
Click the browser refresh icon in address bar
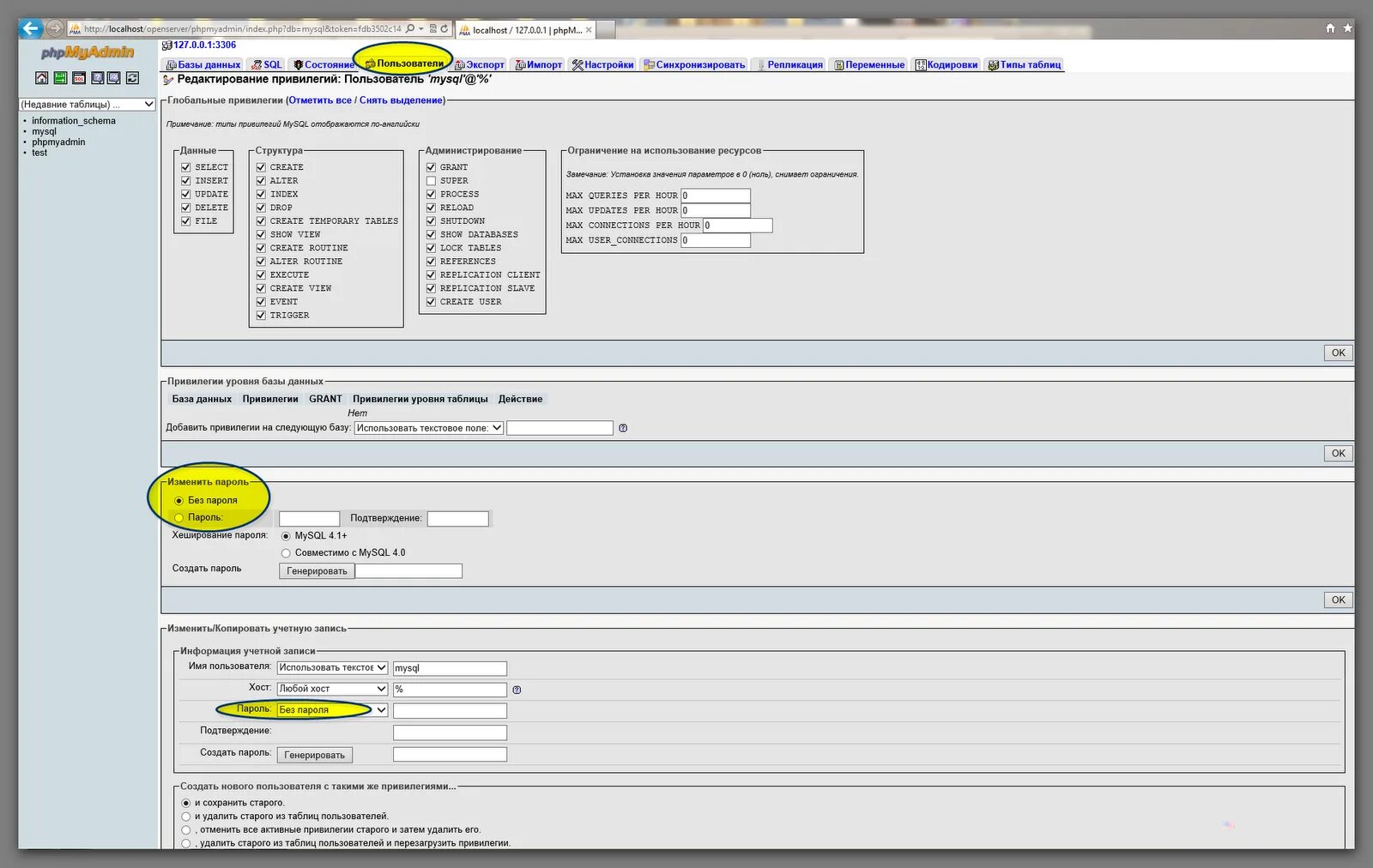(x=445, y=28)
